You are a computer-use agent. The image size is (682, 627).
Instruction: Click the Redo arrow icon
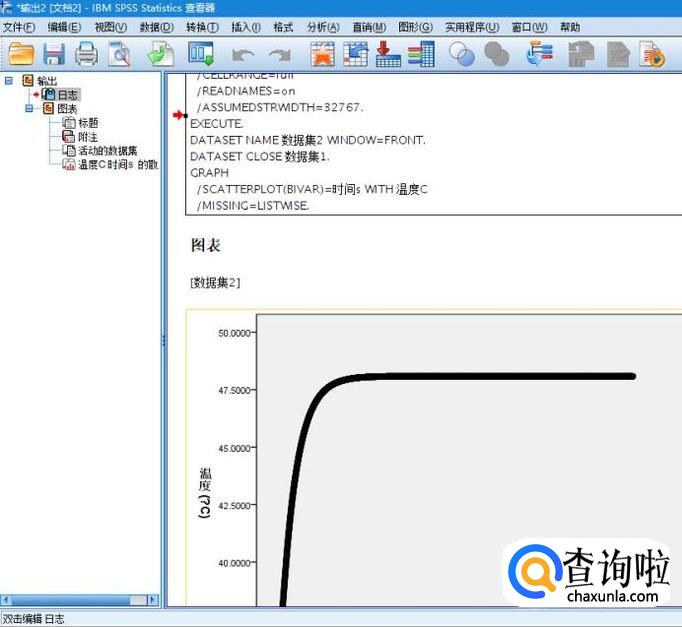click(280, 55)
